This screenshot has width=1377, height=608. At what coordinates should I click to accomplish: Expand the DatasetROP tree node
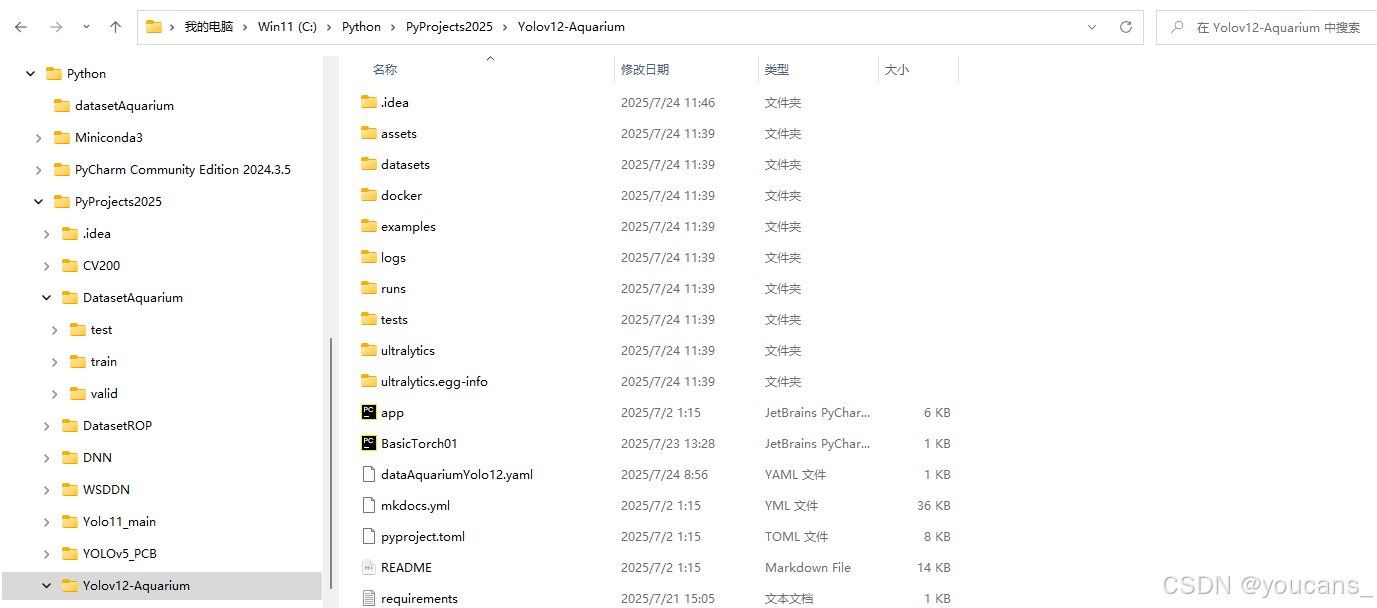pos(46,426)
